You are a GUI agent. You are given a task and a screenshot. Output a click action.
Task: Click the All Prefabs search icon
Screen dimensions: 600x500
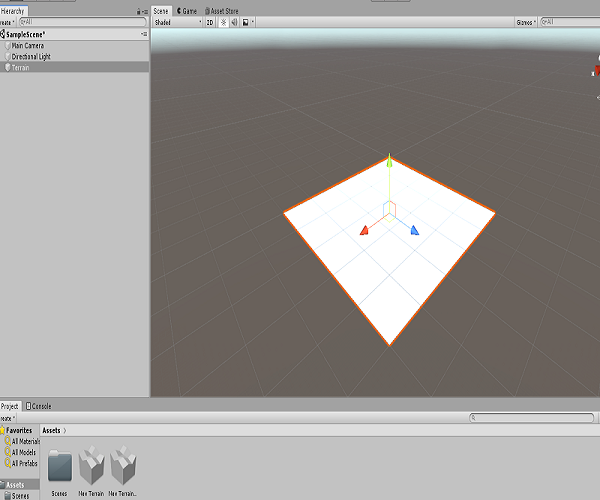pyautogui.click(x=8, y=464)
